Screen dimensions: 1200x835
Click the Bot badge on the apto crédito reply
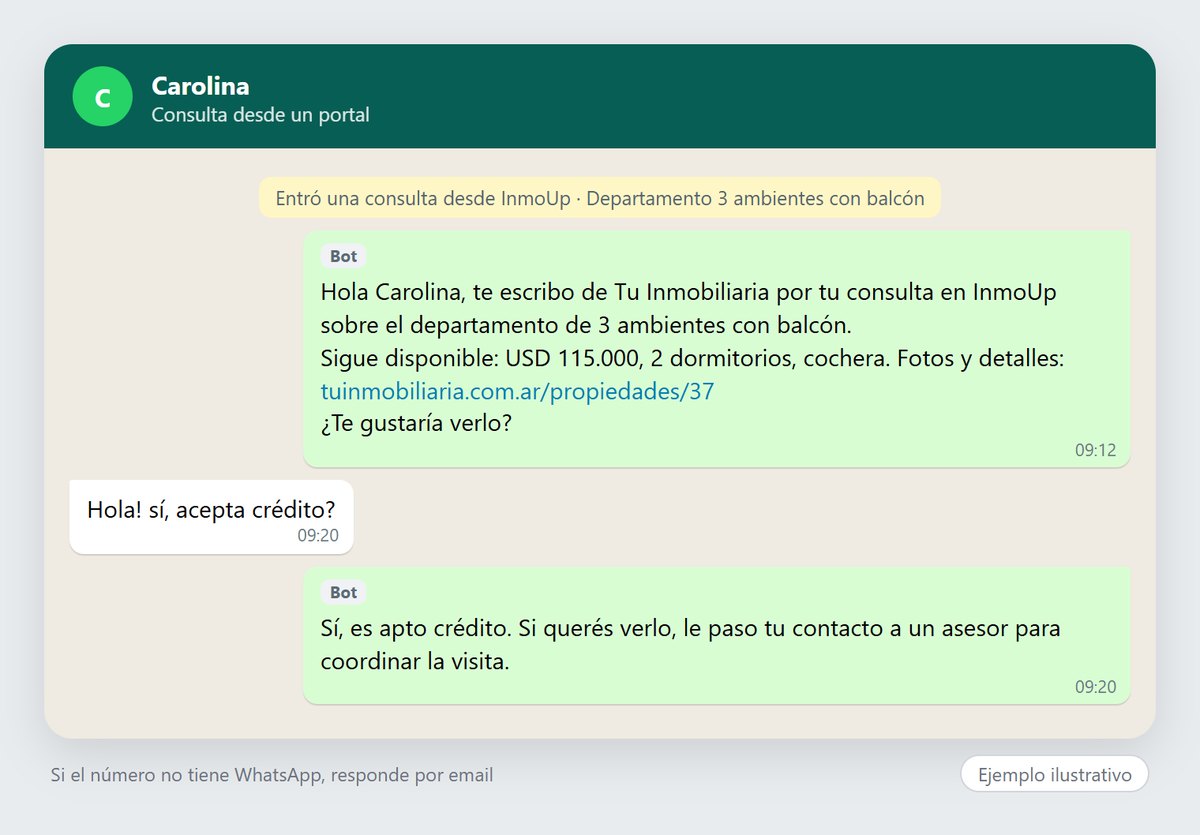click(x=343, y=592)
